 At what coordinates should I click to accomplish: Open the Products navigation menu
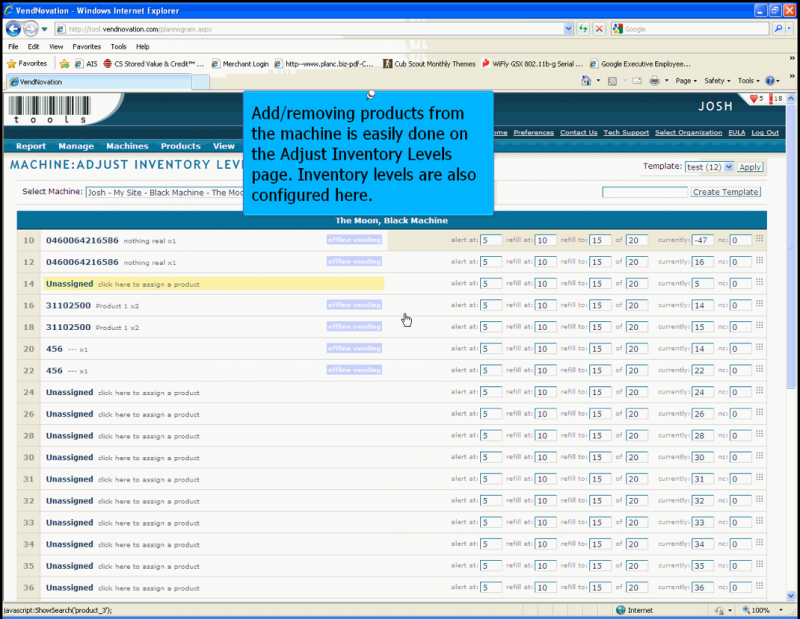pos(181,146)
